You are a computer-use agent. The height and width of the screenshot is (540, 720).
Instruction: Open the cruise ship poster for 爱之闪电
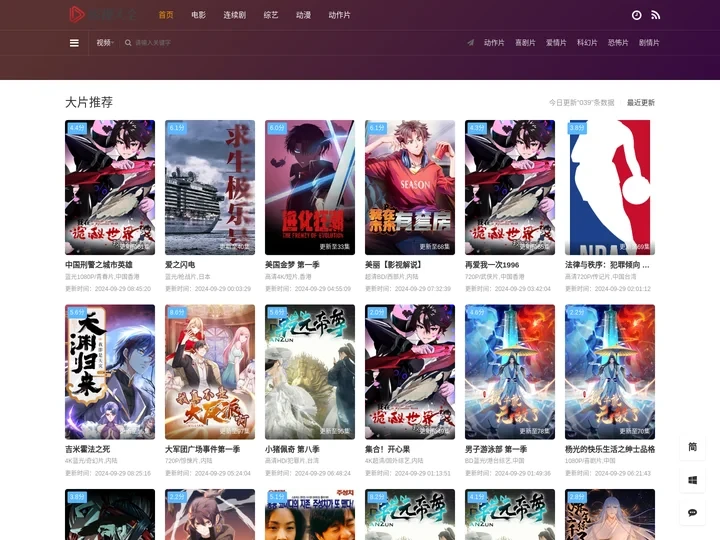point(210,187)
